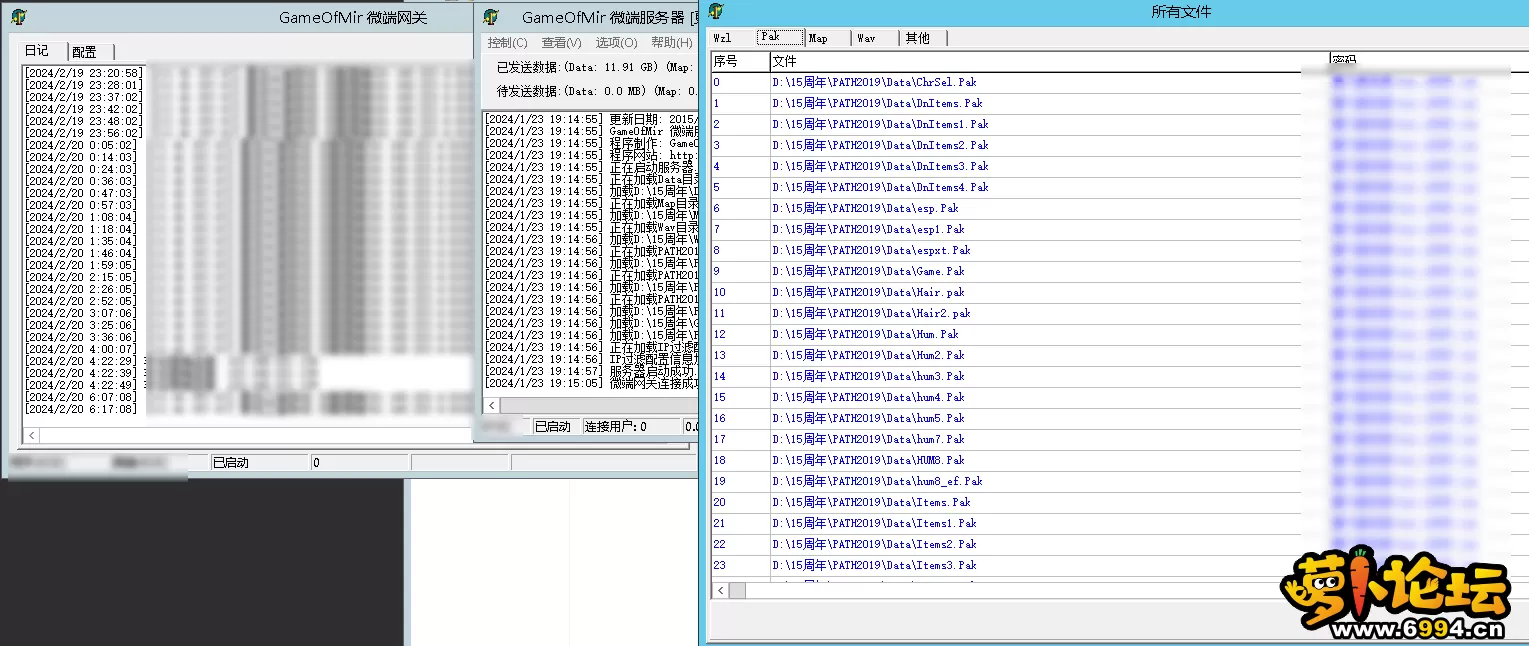Screen dimensions: 1529x646
Task: Click the 所有文件 window title icon
Action: (716, 12)
